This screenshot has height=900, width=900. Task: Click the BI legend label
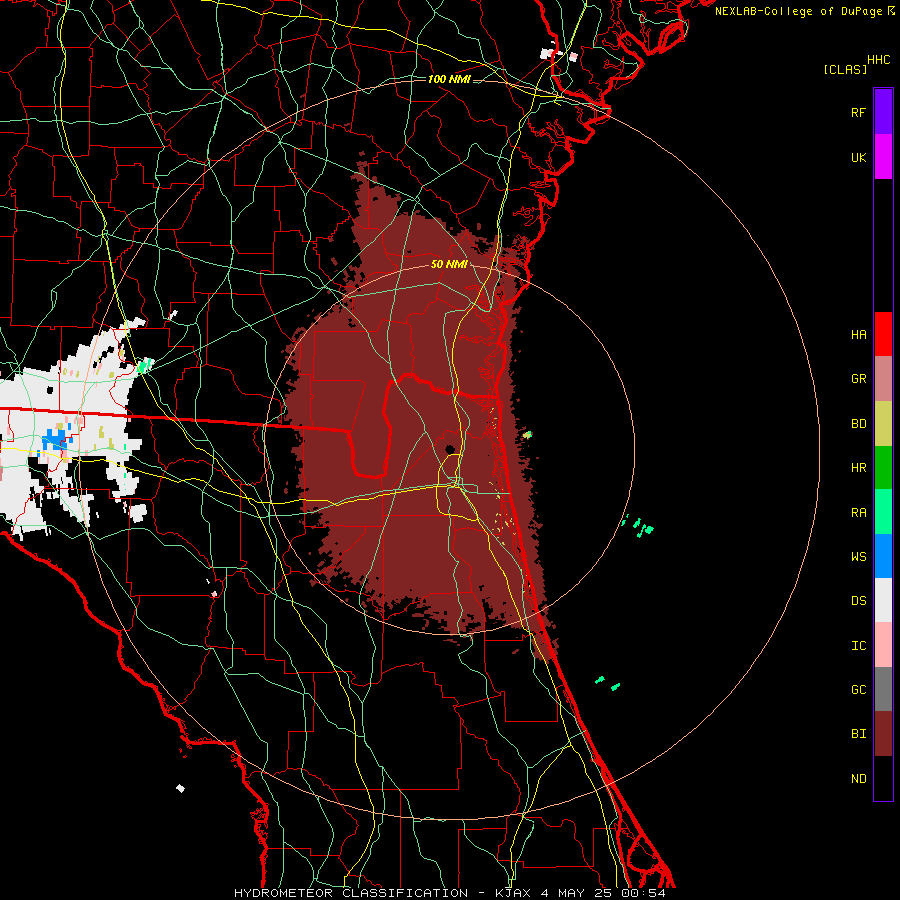(x=858, y=734)
